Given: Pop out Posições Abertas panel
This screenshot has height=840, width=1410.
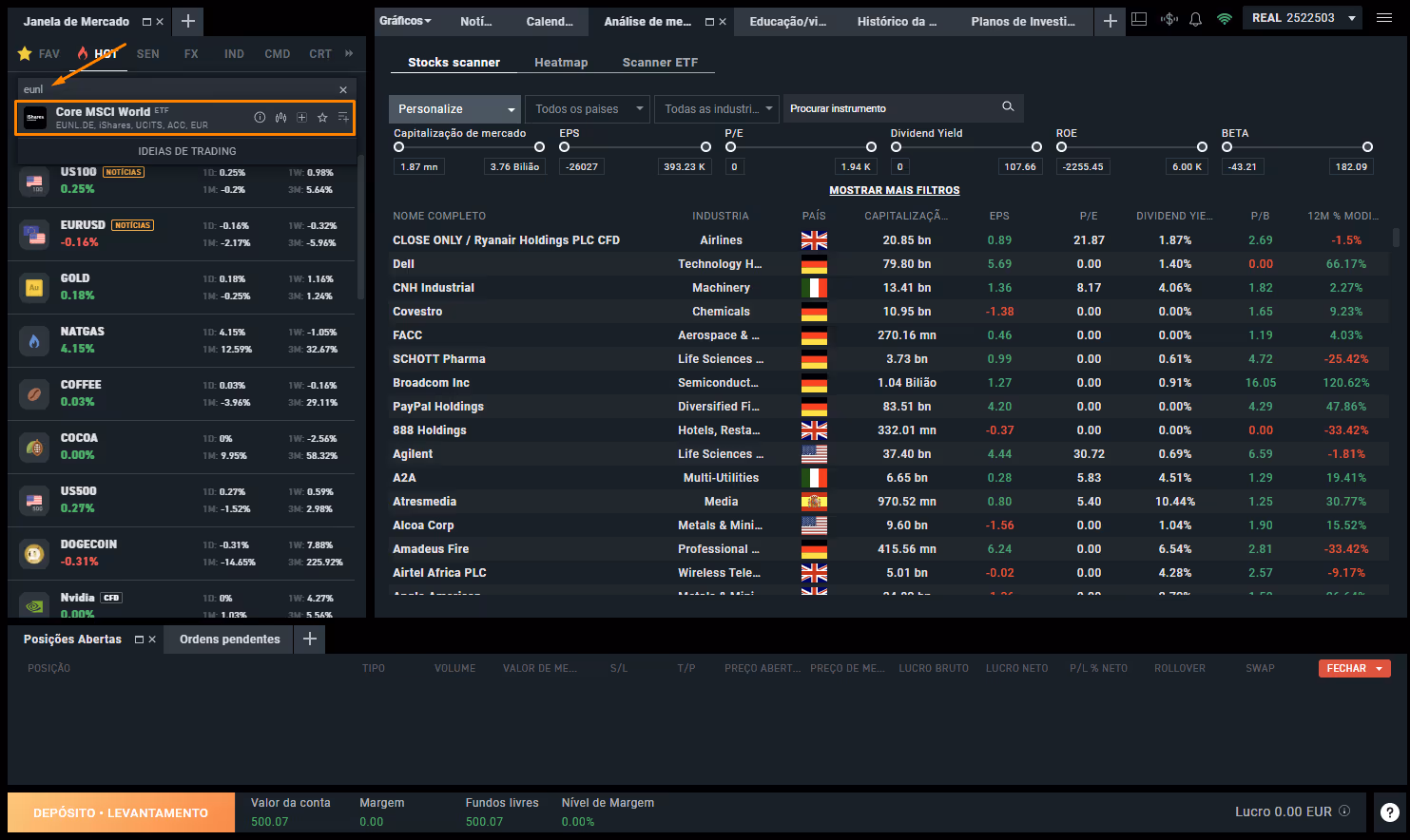Looking at the screenshot, I should coord(139,640).
